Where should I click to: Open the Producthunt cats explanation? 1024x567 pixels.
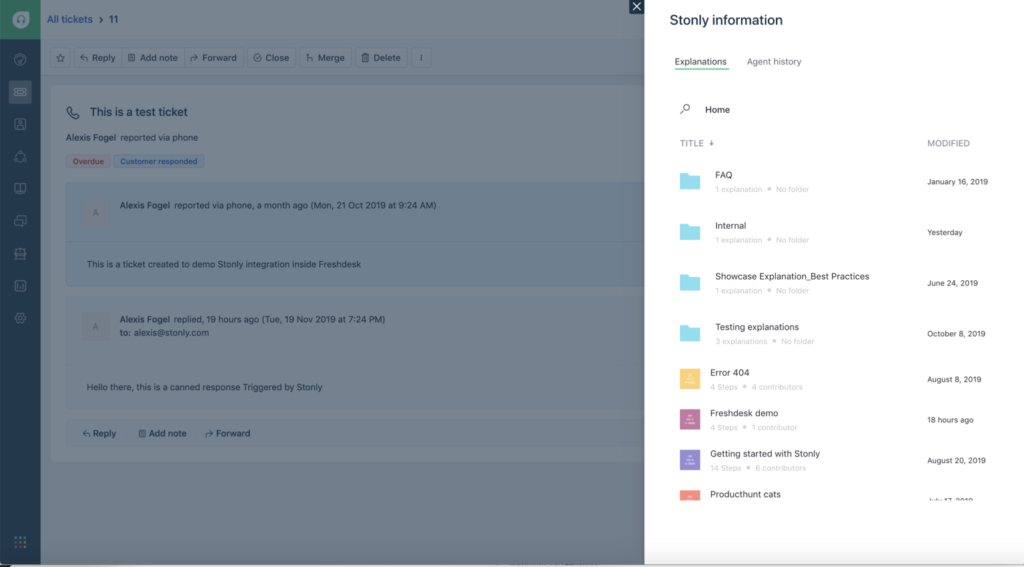[x=745, y=494]
